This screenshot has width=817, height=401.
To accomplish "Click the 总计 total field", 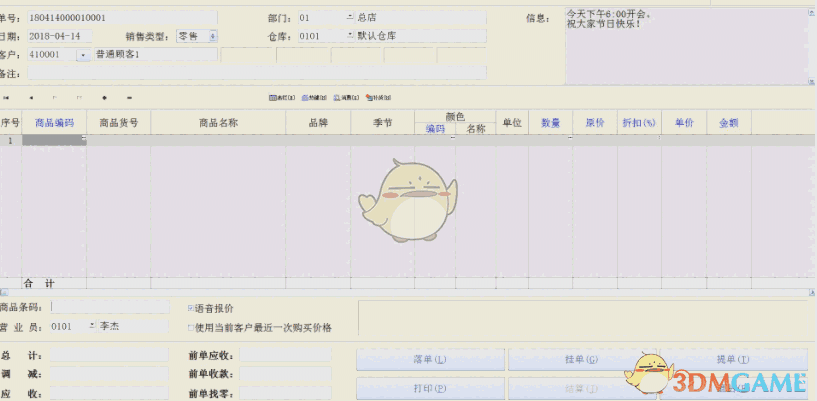I will (x=109, y=355).
